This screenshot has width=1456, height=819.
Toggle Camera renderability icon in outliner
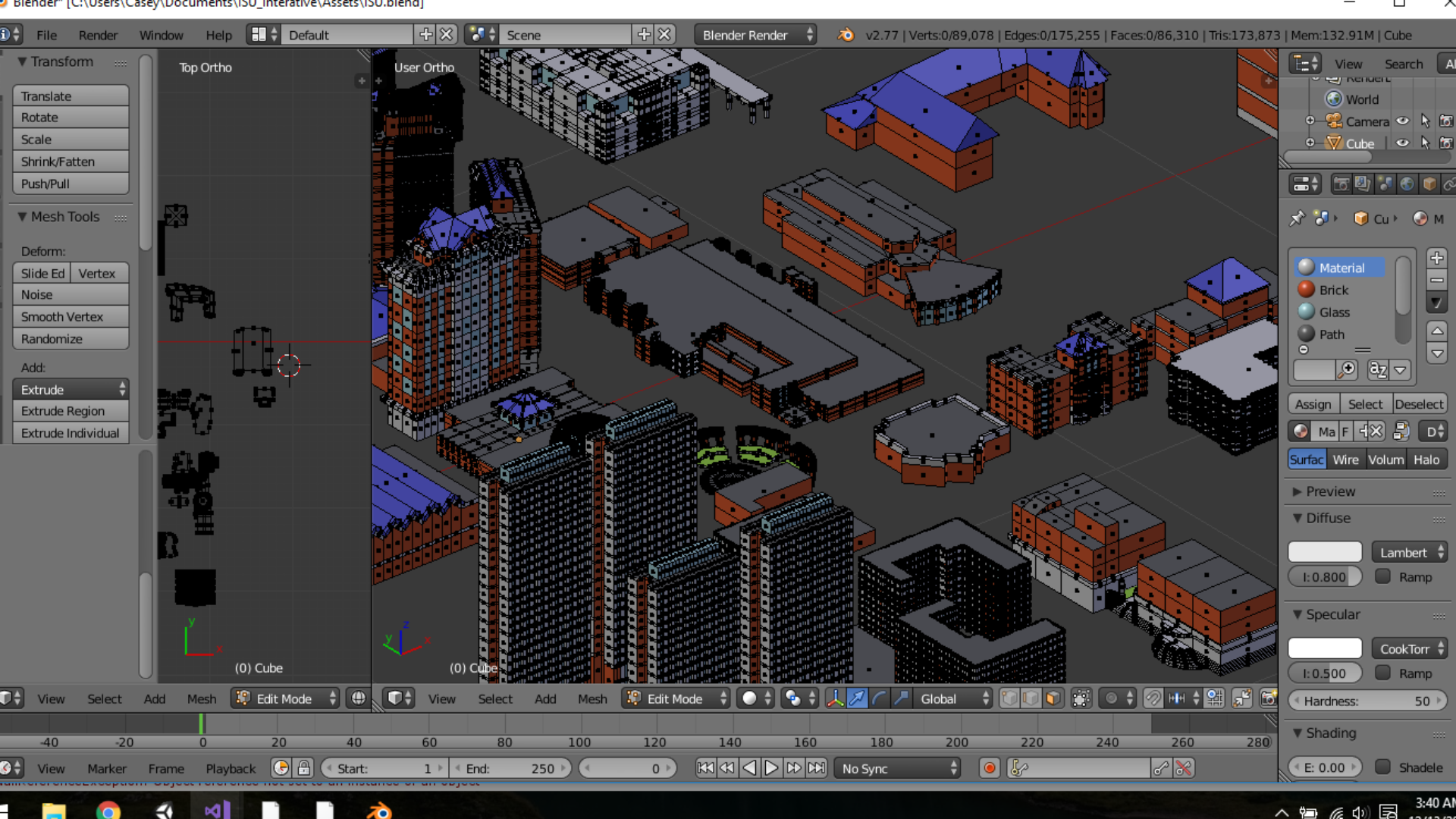(x=1446, y=121)
